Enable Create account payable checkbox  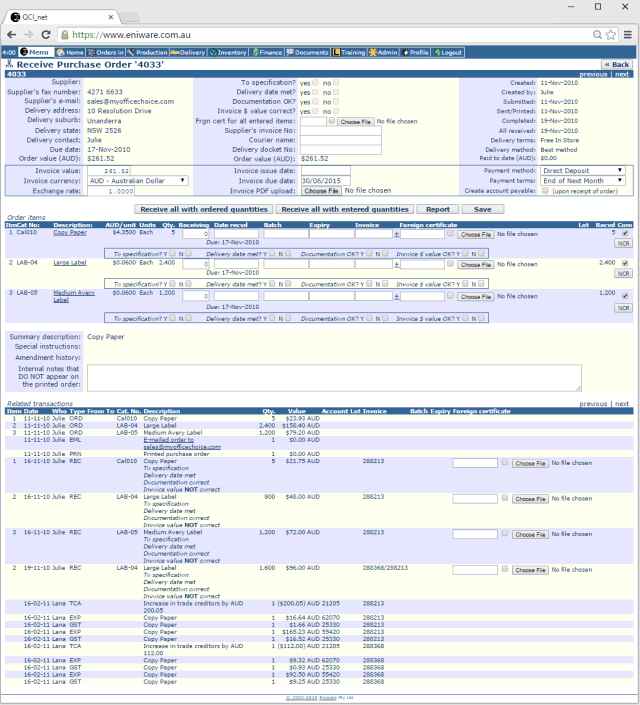point(545,191)
